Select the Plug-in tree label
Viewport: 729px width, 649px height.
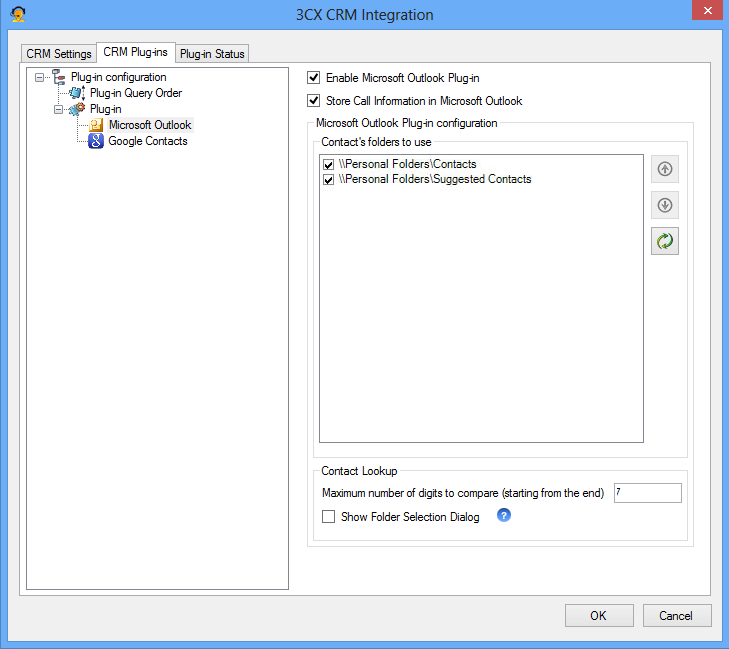(106, 109)
